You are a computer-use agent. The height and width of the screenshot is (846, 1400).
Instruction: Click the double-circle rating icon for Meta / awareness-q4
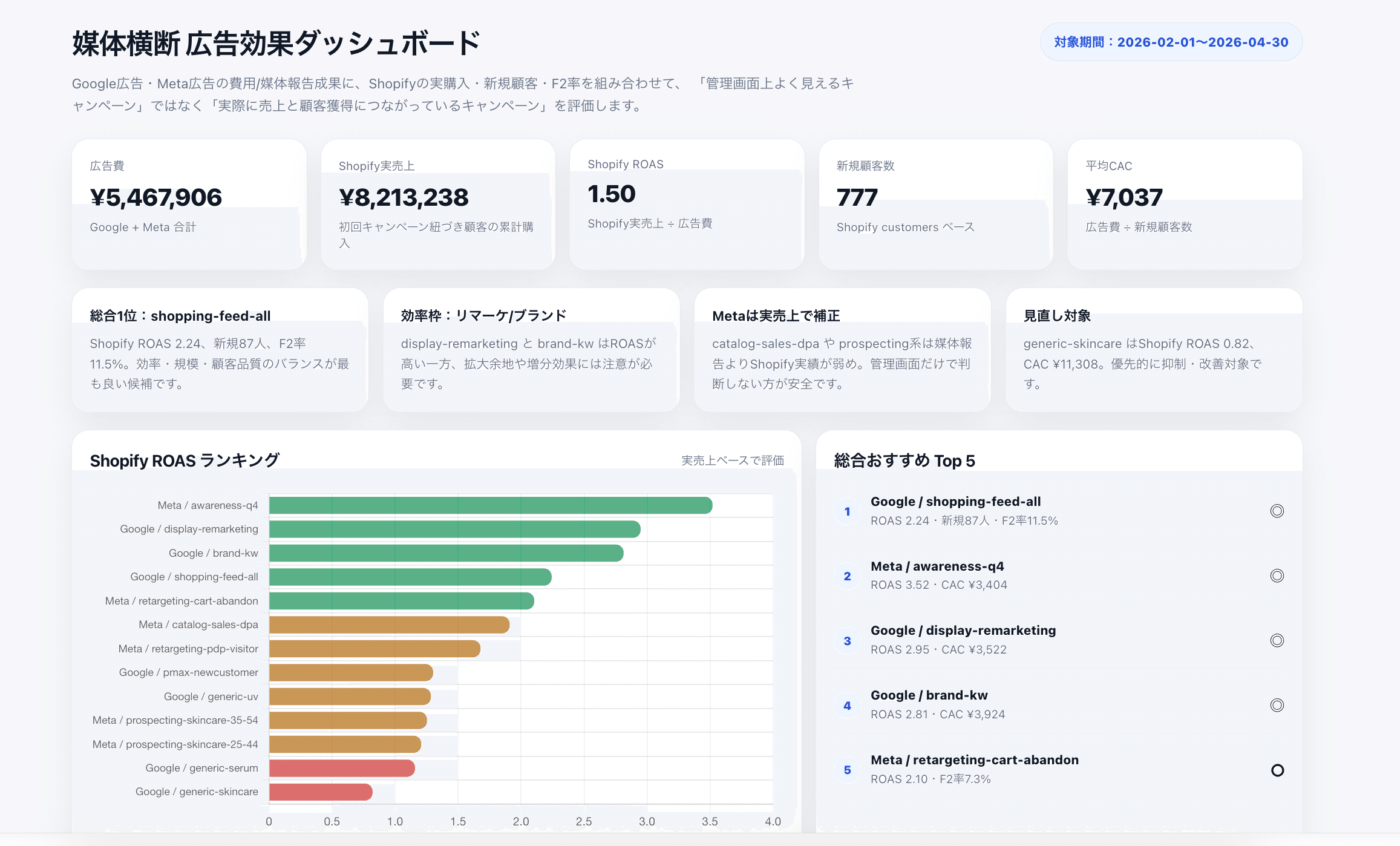click(1277, 575)
